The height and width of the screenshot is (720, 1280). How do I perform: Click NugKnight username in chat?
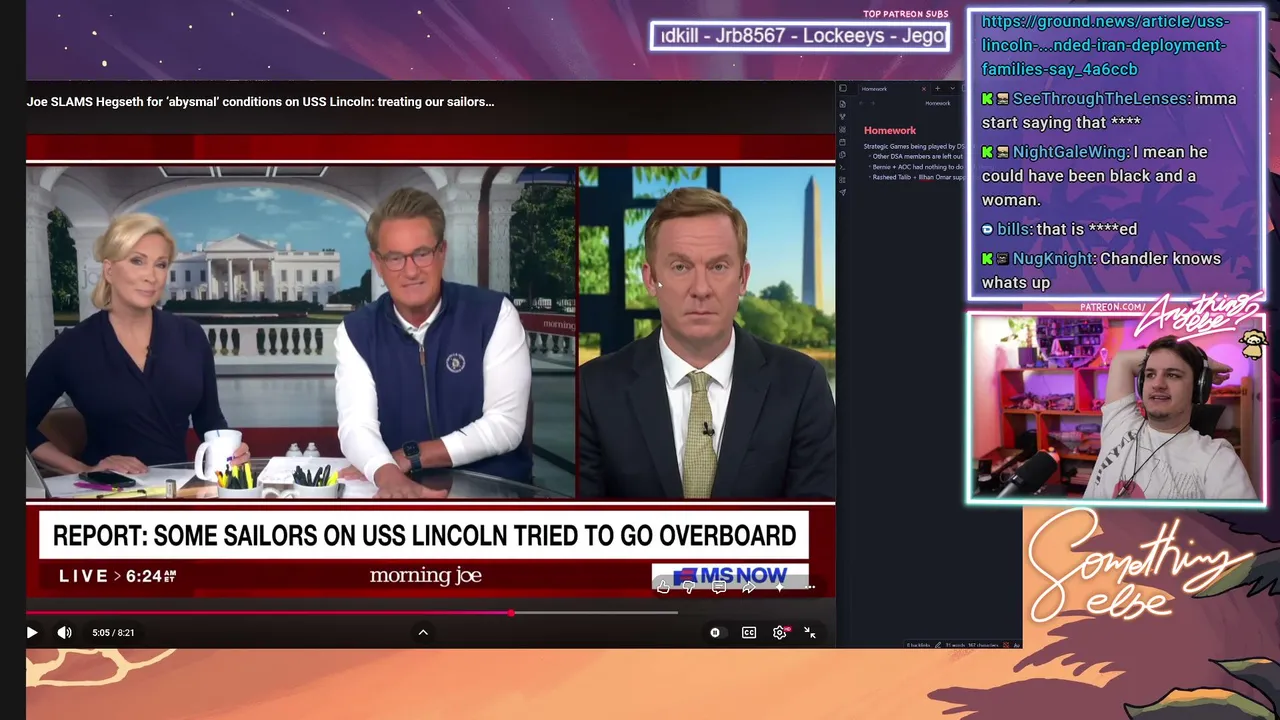point(1053,258)
